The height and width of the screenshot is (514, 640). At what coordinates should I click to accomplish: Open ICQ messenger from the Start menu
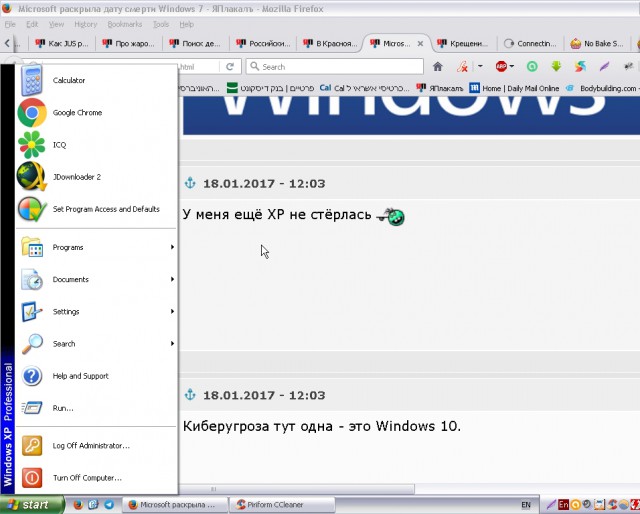96,145
